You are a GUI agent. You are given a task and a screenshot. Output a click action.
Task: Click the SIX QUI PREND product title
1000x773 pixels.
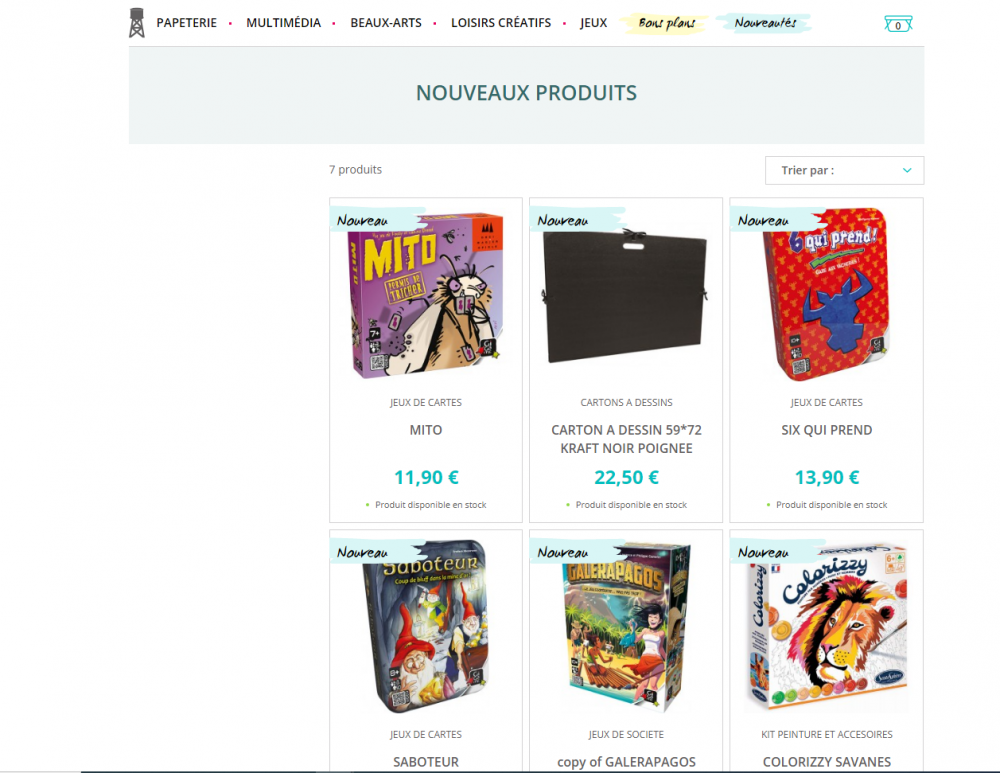point(827,430)
